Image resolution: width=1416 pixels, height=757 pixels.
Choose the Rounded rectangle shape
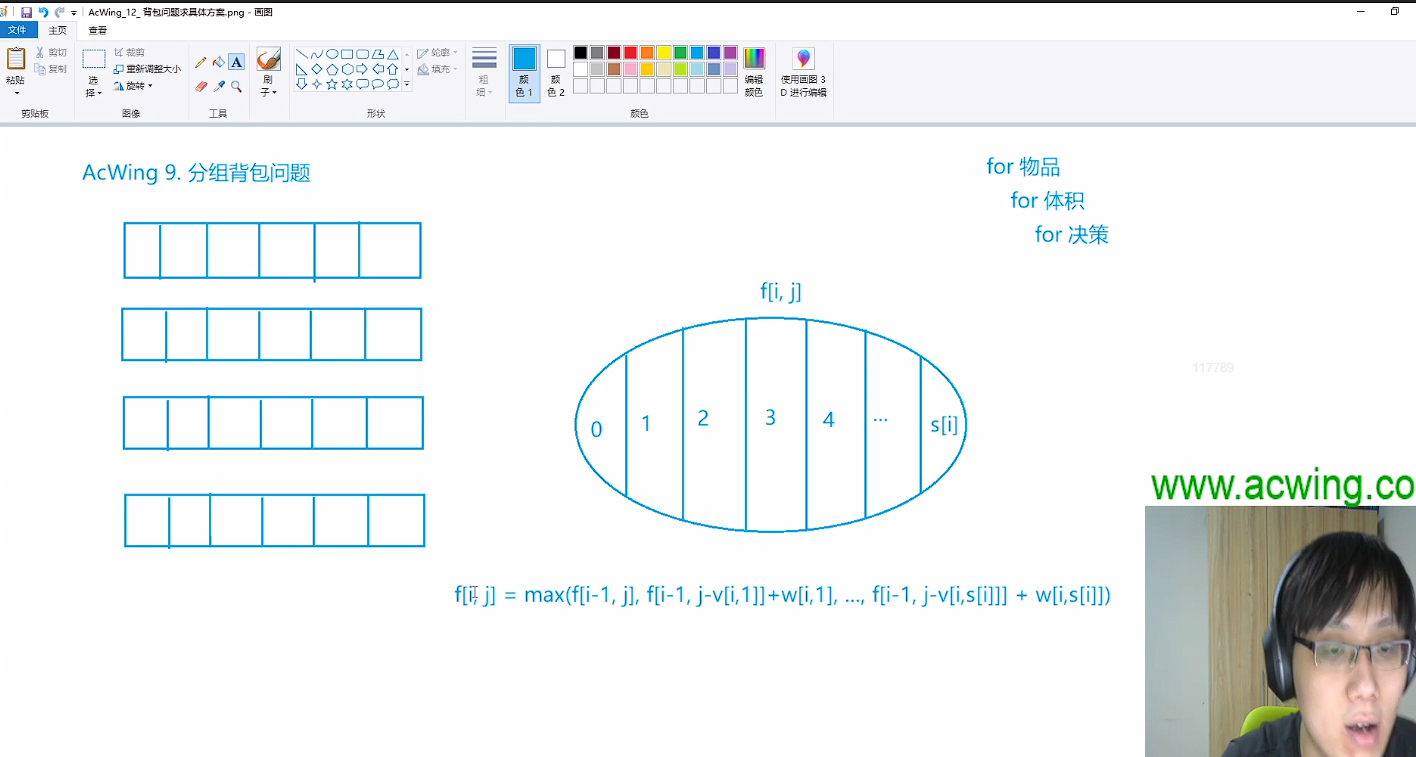(x=362, y=54)
